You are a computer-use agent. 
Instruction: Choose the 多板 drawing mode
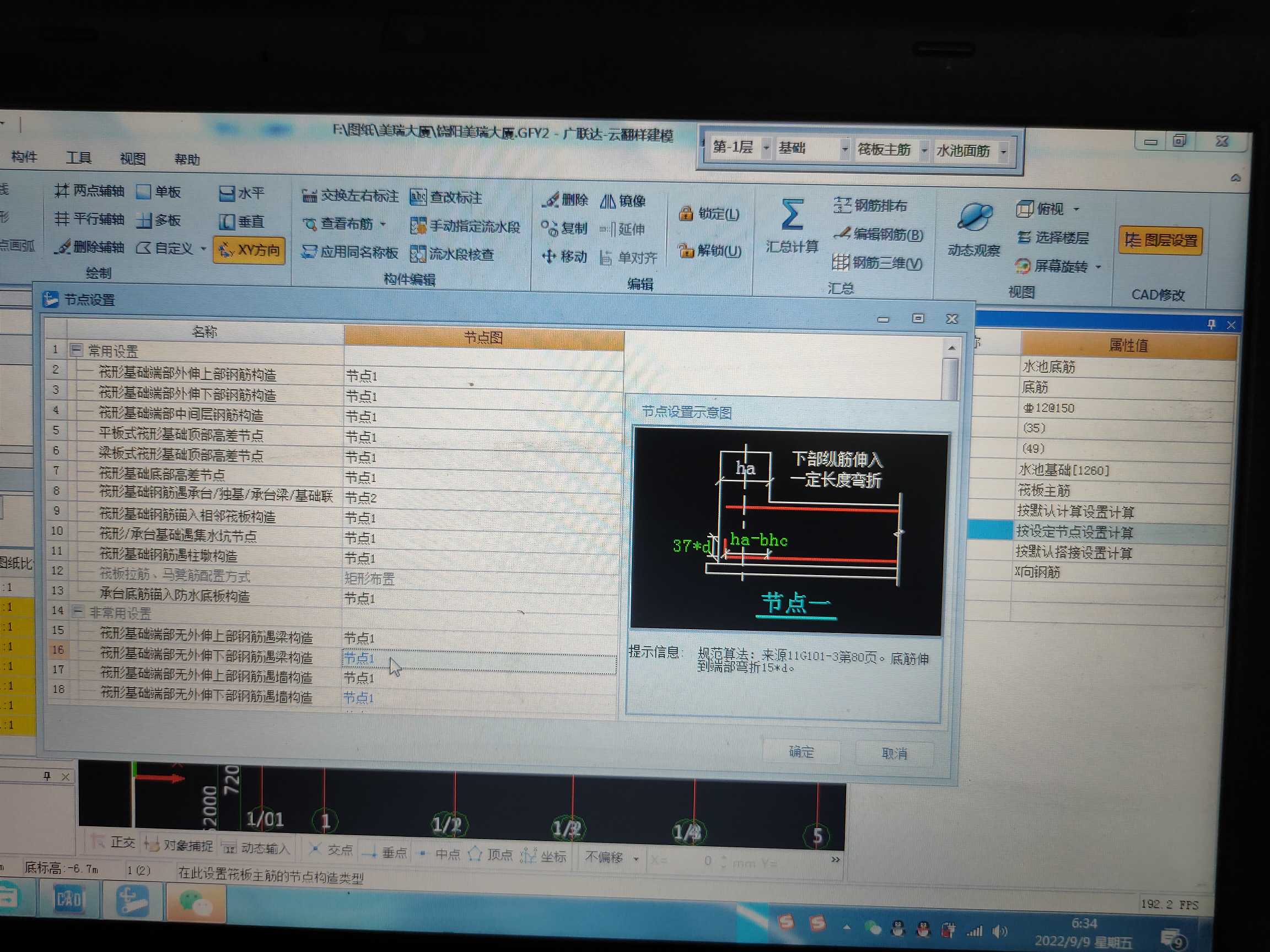click(x=159, y=220)
